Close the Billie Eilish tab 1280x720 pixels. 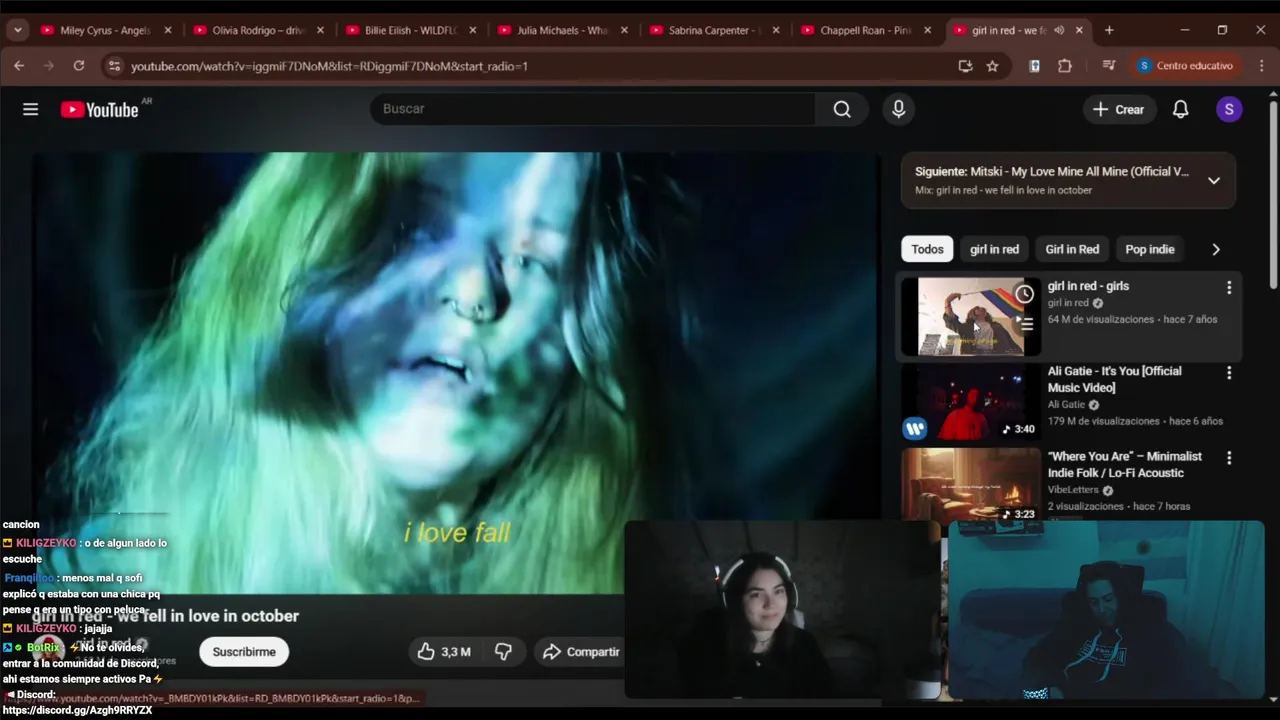473,30
